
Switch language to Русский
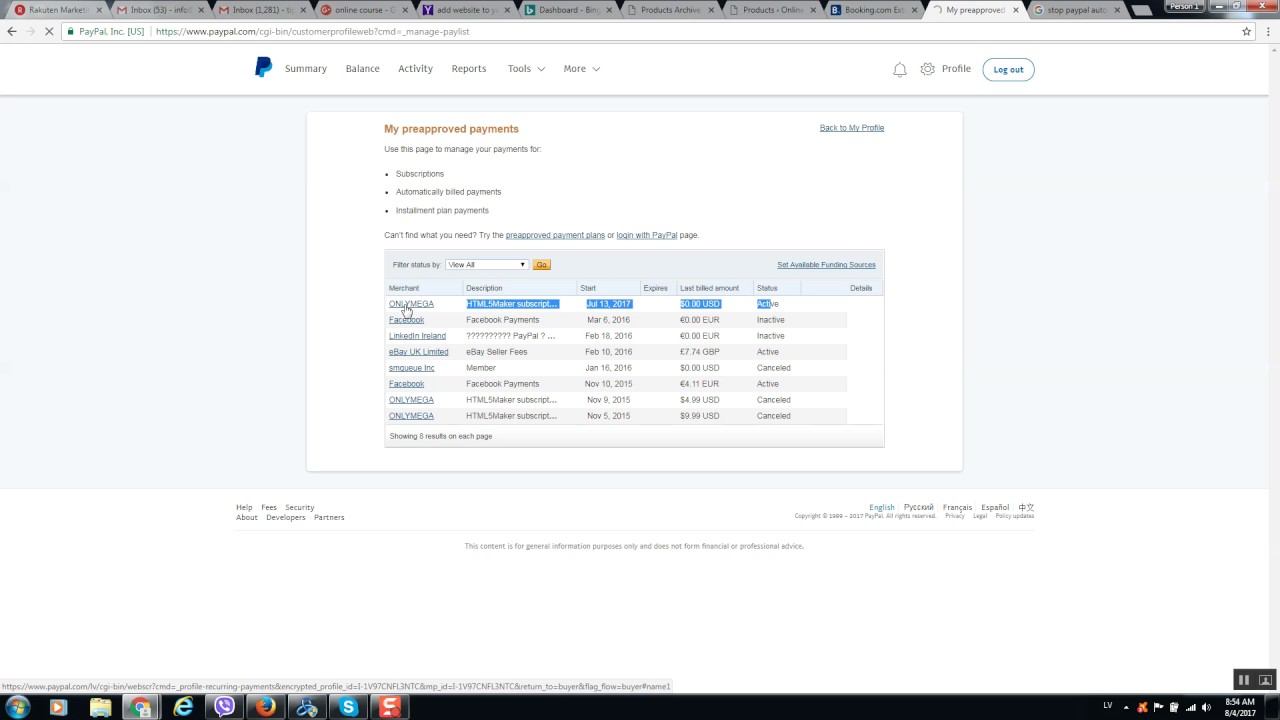918,508
